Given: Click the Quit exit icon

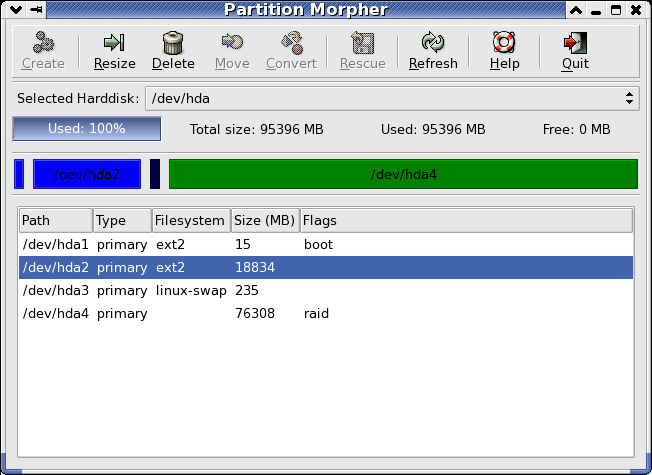Looking at the screenshot, I should point(575,42).
